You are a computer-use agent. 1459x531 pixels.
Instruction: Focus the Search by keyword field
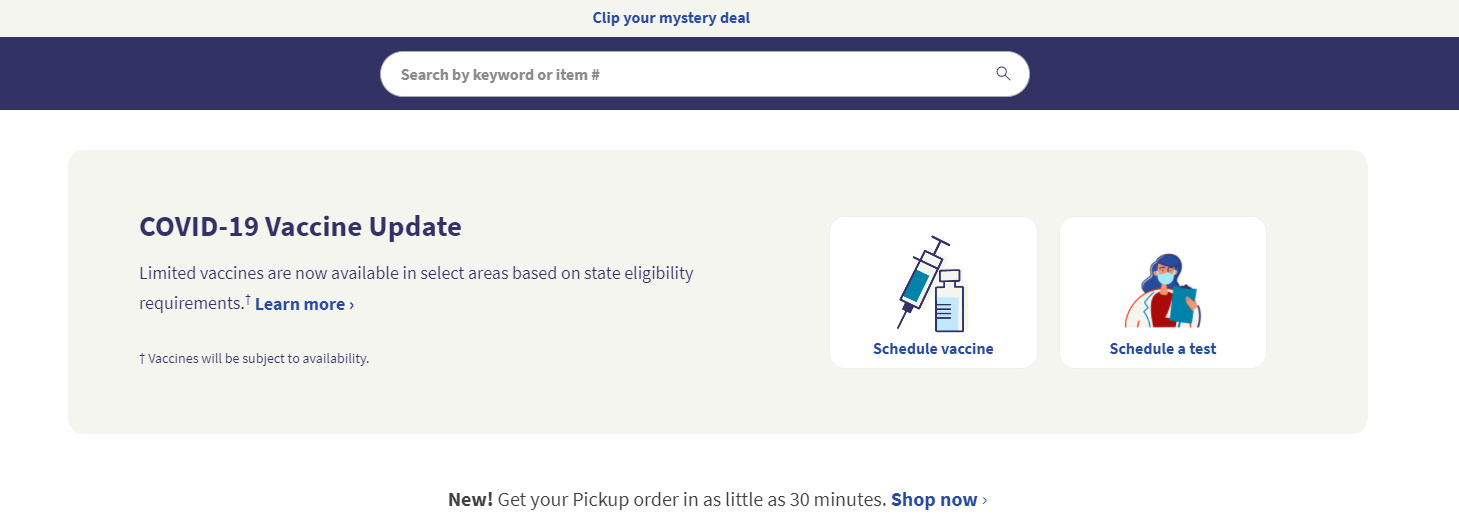(680, 74)
